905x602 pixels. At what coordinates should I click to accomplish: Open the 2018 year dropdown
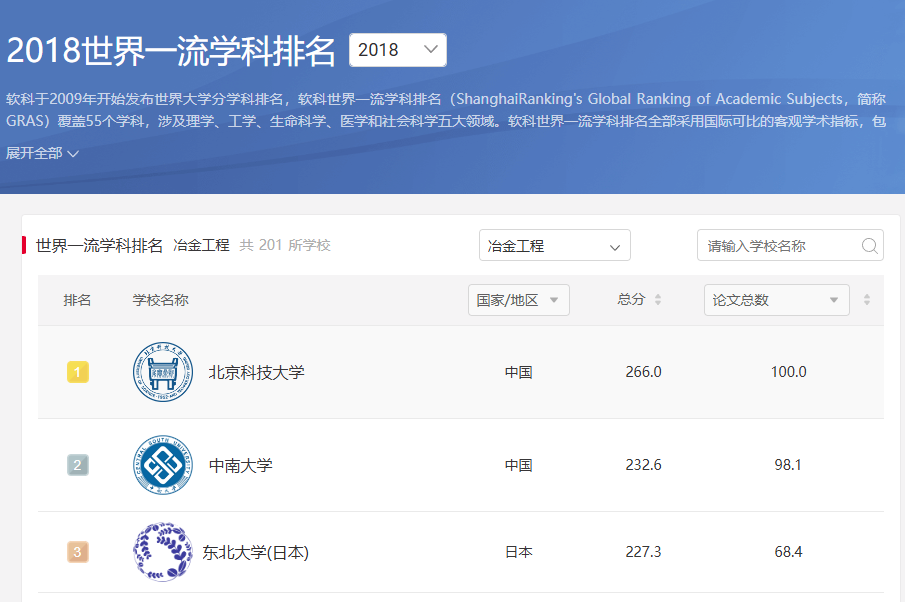(398, 50)
